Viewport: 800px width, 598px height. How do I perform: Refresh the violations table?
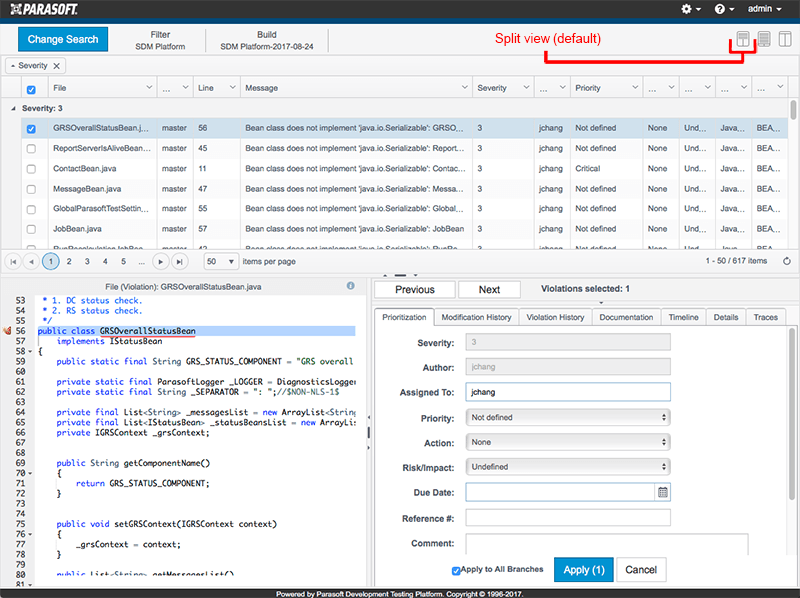tap(787, 261)
